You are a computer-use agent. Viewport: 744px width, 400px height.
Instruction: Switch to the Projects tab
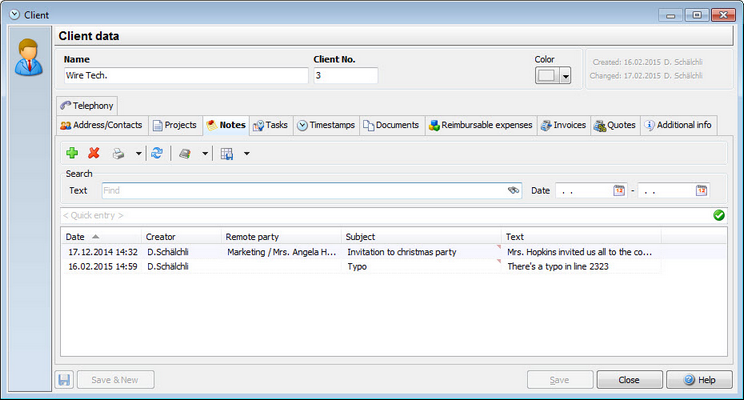175,125
